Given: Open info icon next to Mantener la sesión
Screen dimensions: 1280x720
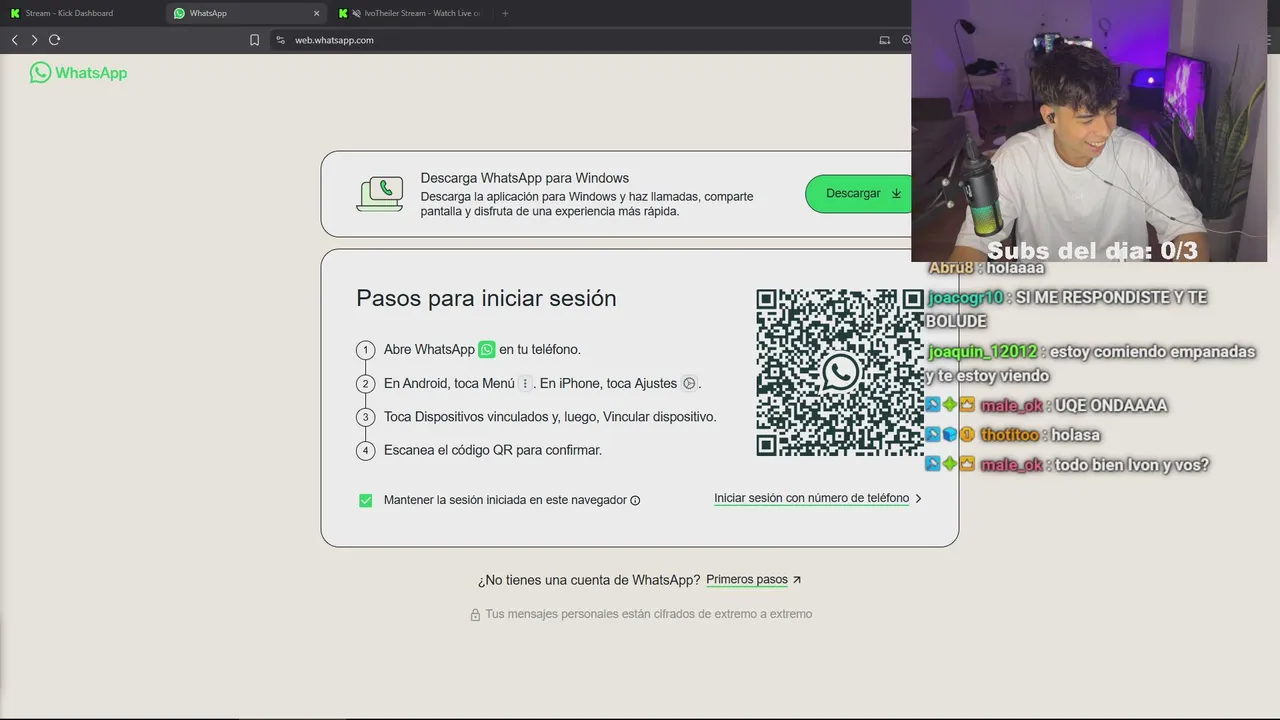Looking at the screenshot, I should 635,500.
